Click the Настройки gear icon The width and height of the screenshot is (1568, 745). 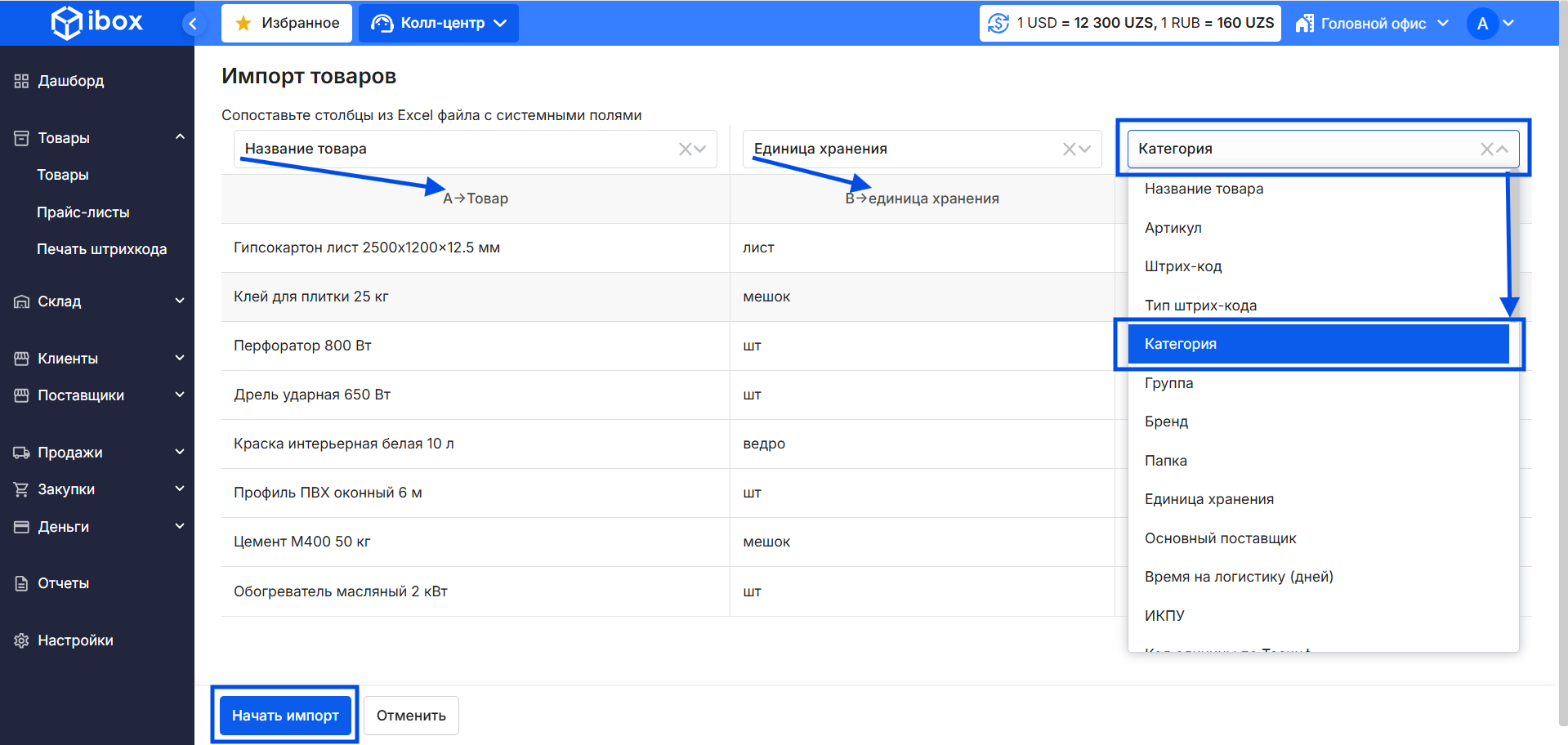(21, 640)
